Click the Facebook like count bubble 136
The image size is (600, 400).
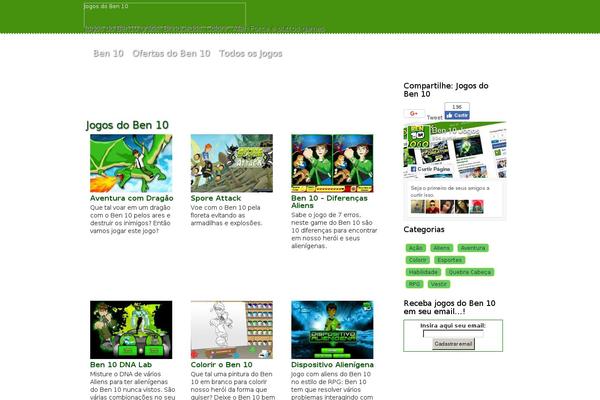click(457, 107)
